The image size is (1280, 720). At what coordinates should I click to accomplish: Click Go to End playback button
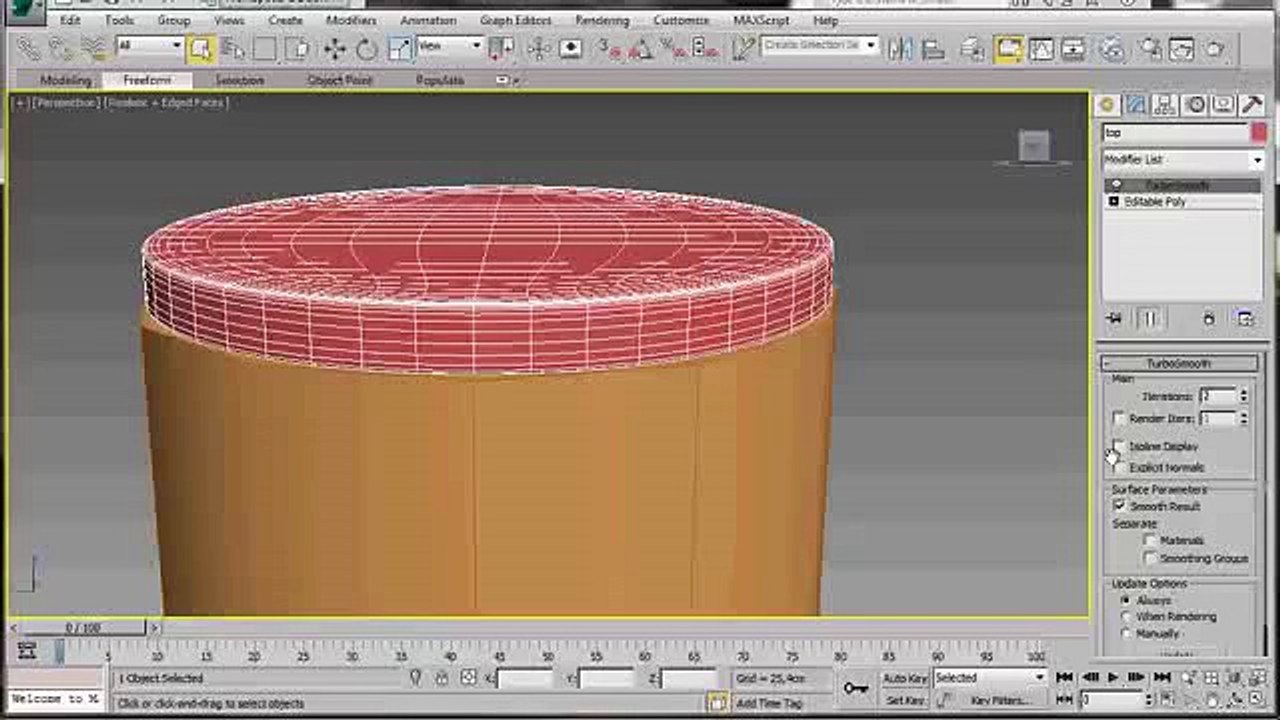[x=1161, y=678]
